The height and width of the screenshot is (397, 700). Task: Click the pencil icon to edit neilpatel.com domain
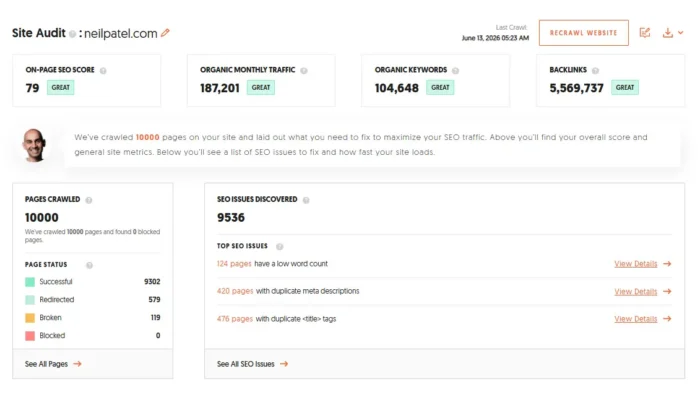tap(165, 33)
